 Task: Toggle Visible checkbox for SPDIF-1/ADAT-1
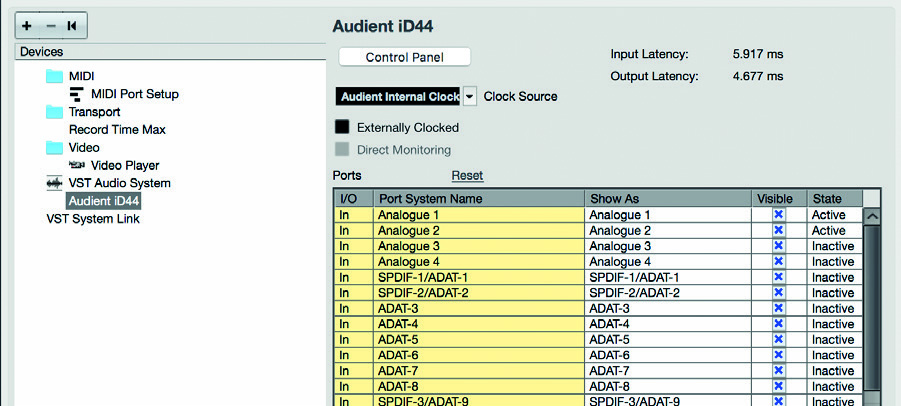(x=779, y=277)
